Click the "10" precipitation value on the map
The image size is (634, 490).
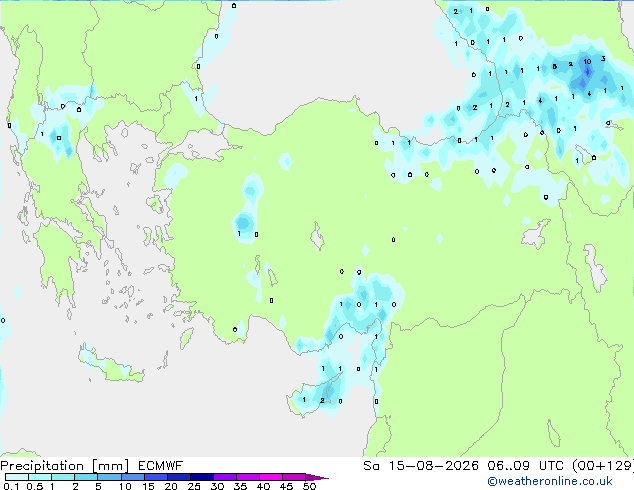587,61
